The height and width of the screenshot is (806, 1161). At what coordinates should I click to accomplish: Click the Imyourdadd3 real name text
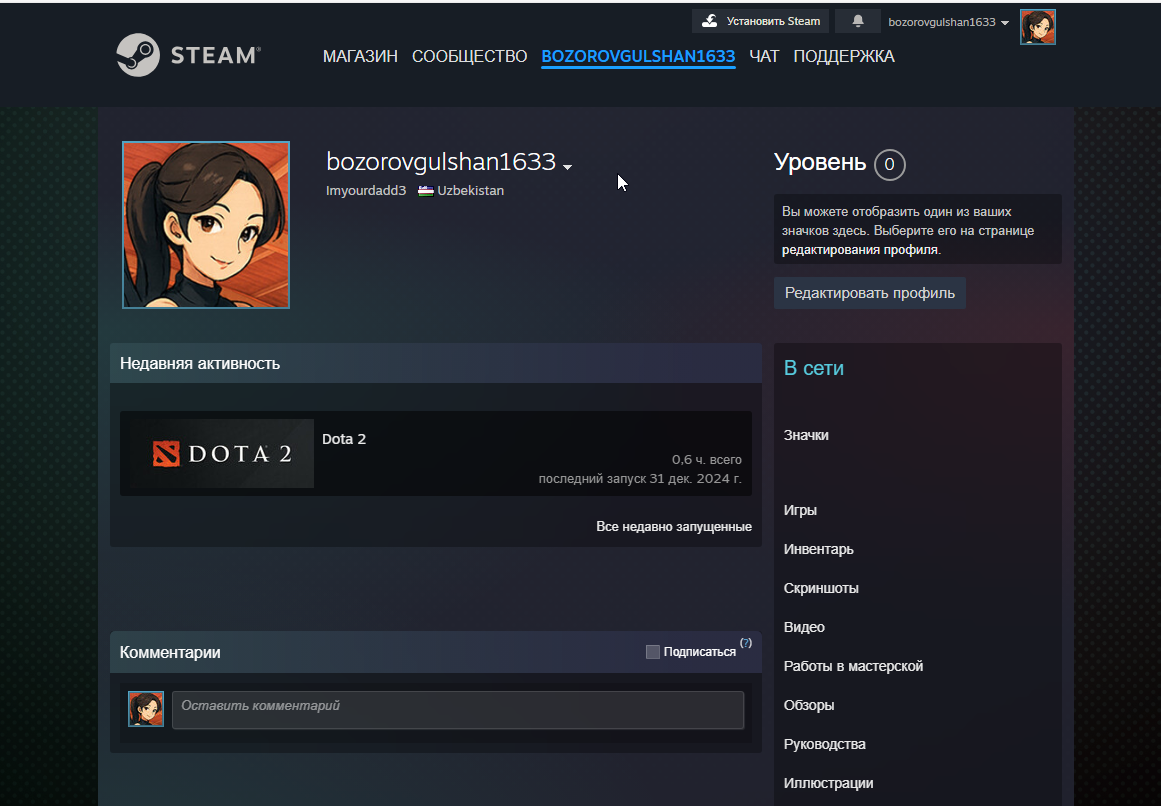pos(366,191)
